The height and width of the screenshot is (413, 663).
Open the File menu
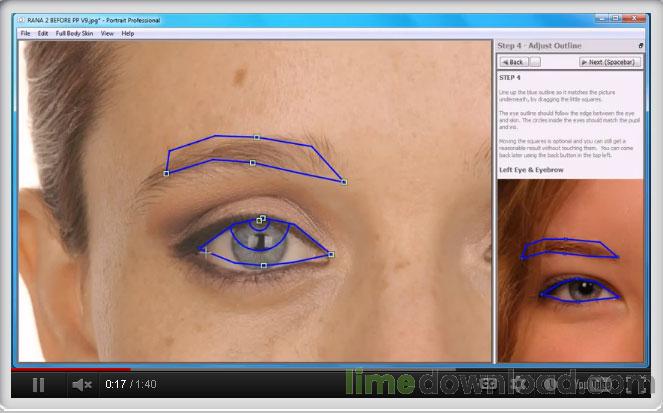point(25,33)
